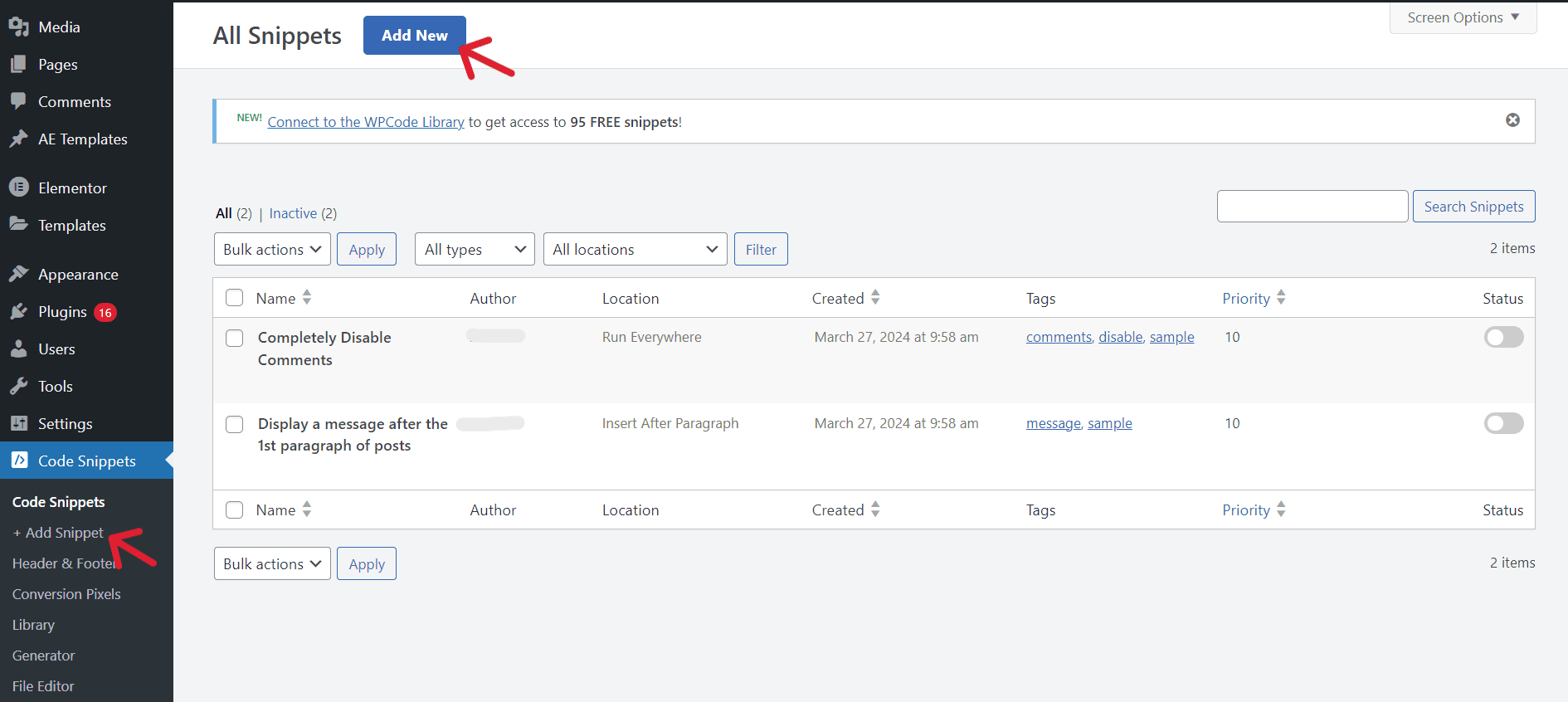Open Tools via the wrench icon
This screenshot has width=1568, height=702.
coord(19,386)
